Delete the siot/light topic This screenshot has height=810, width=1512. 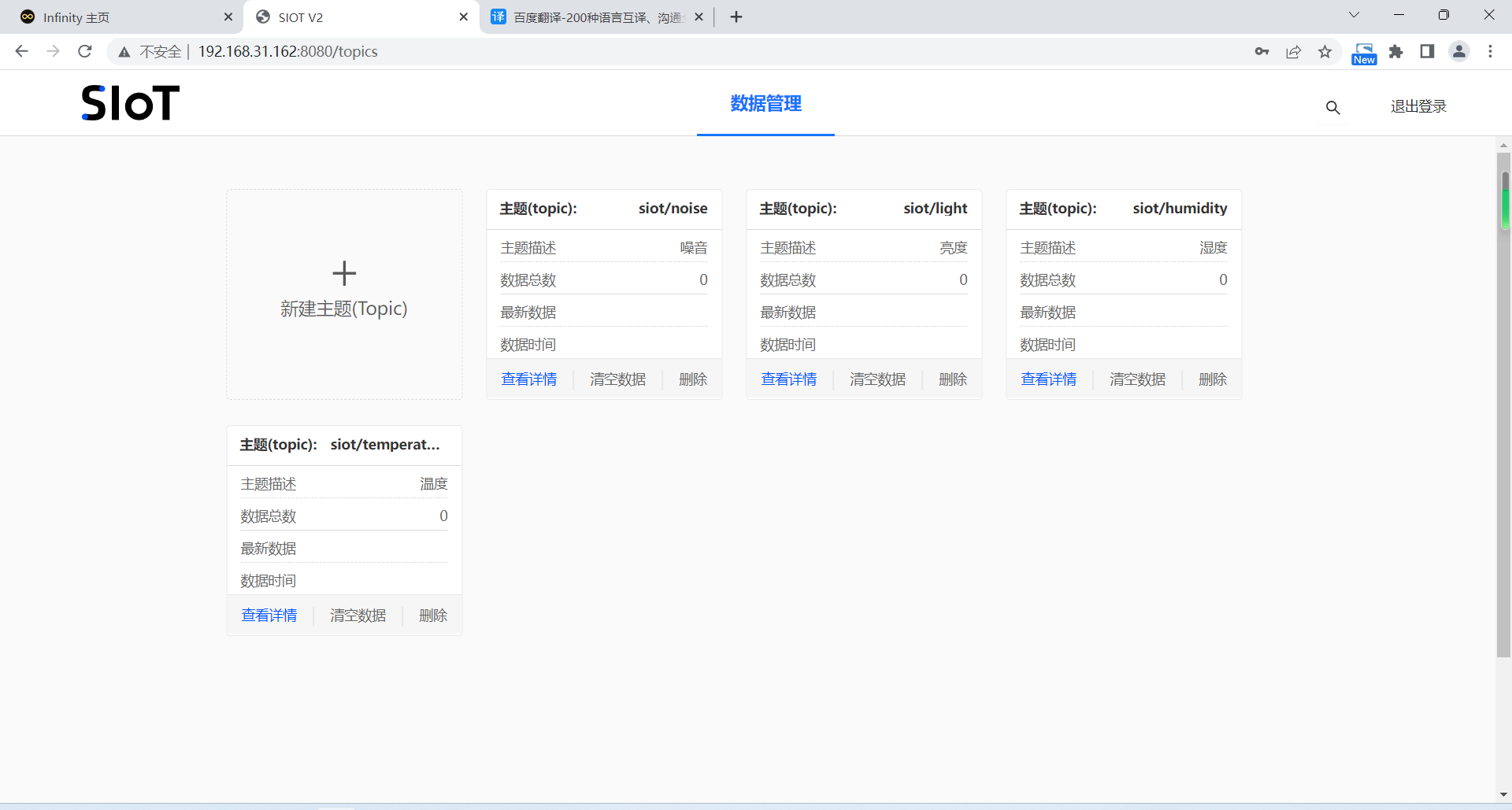[953, 379]
